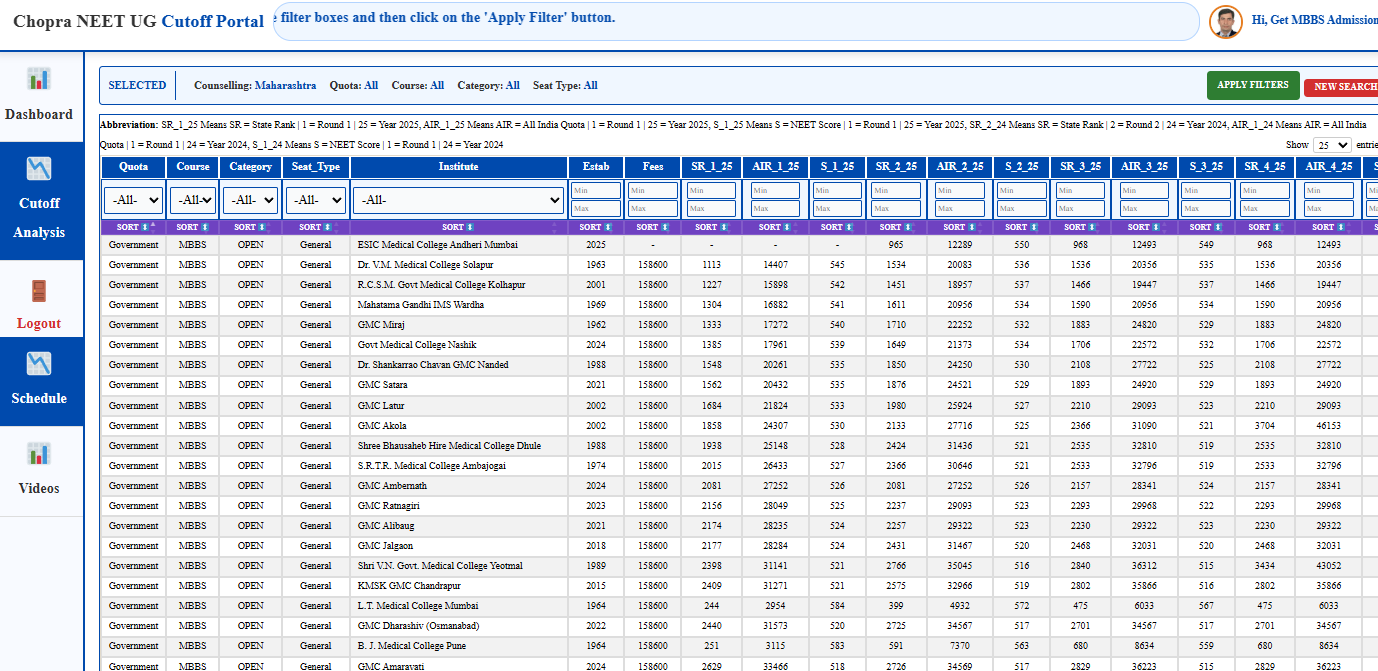Click the user profile avatar picture
1378x671 pixels.
pyautogui.click(x=1225, y=22)
